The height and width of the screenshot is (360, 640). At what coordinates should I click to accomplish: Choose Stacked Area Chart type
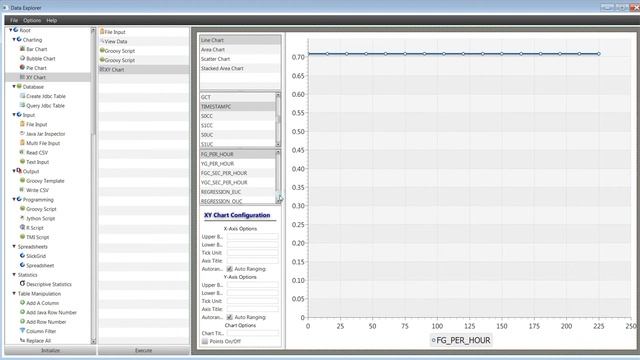[240, 68]
